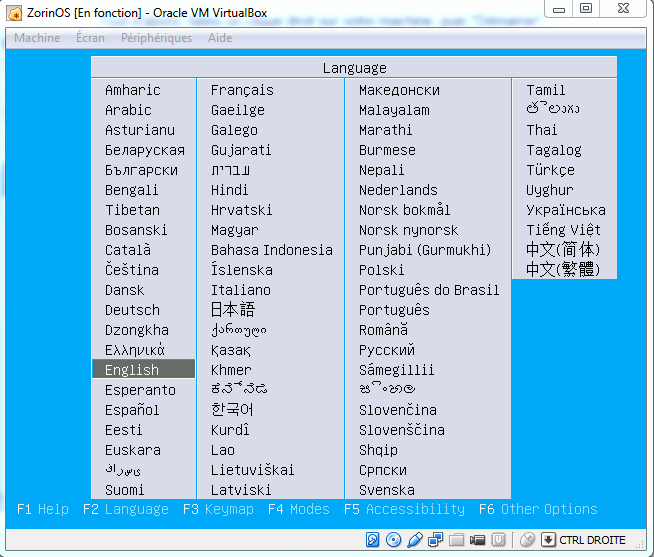This screenshot has width=654, height=557.
Task: Select Bosanski language
Action: tap(136, 230)
